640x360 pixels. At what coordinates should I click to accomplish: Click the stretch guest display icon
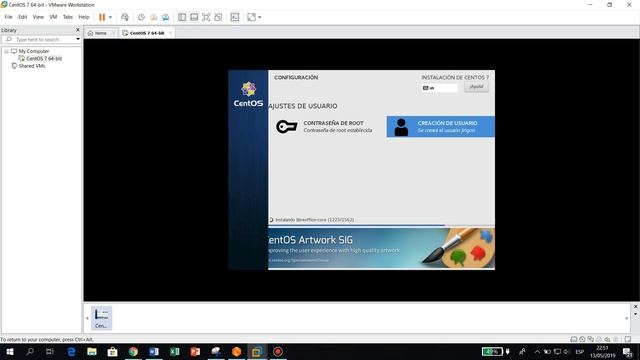click(x=251, y=17)
